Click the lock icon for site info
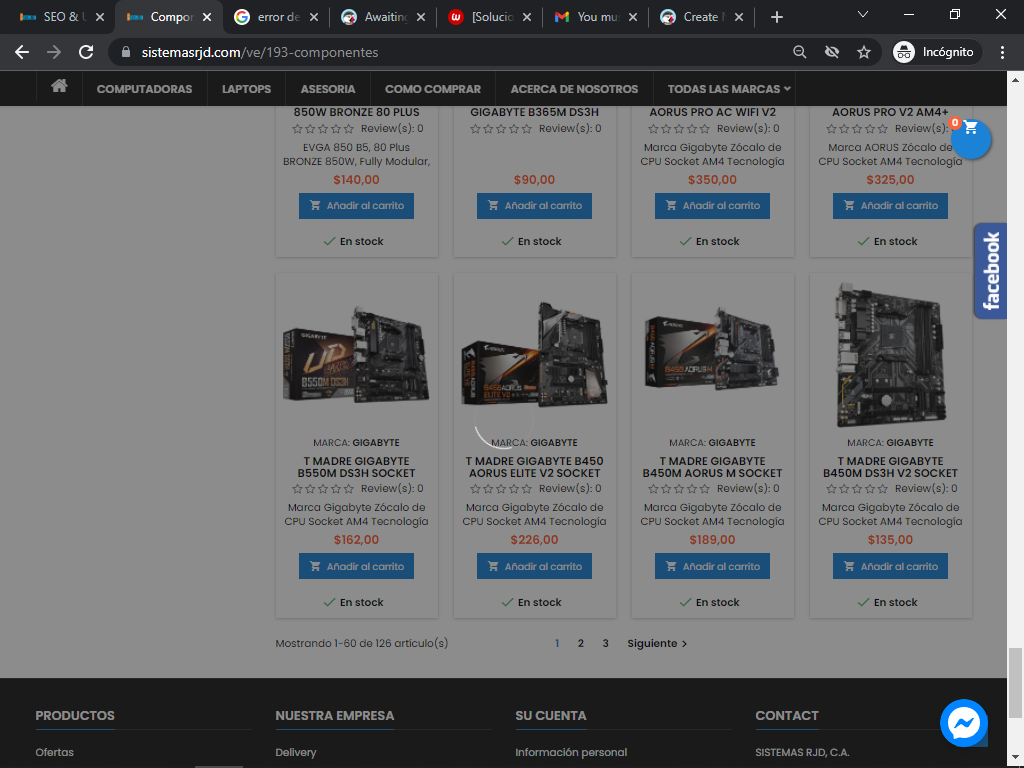The height and width of the screenshot is (768, 1024). pos(126,52)
